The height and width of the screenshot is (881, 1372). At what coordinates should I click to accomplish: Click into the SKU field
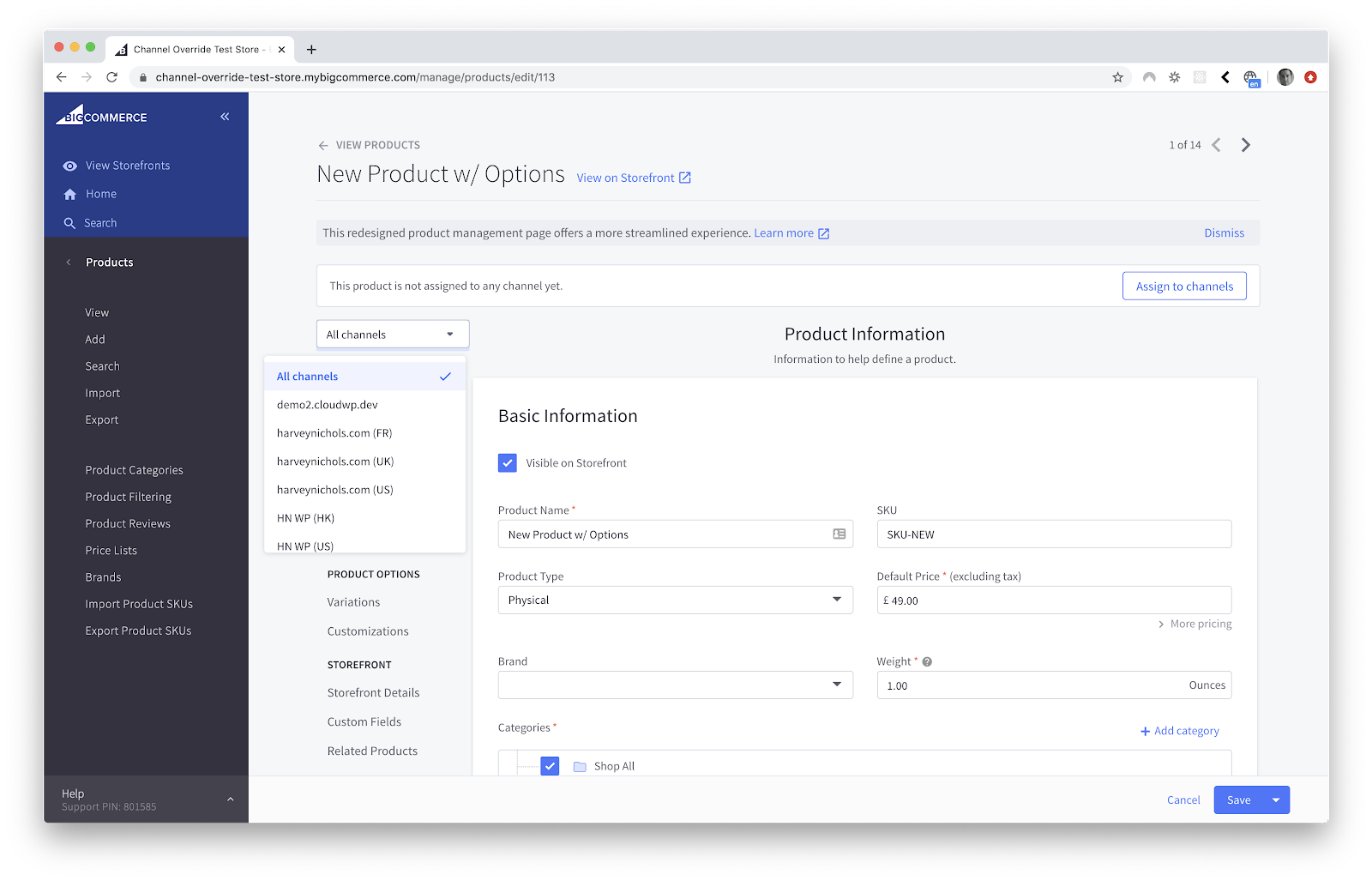1054,534
